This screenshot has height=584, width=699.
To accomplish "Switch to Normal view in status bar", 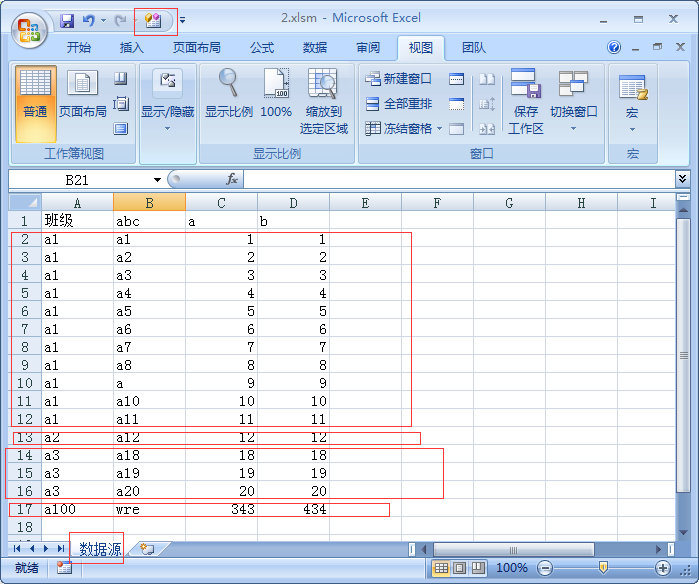I will [441, 568].
